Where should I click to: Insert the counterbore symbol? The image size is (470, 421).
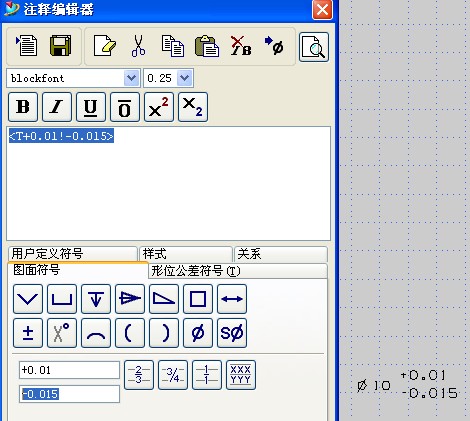point(62,299)
